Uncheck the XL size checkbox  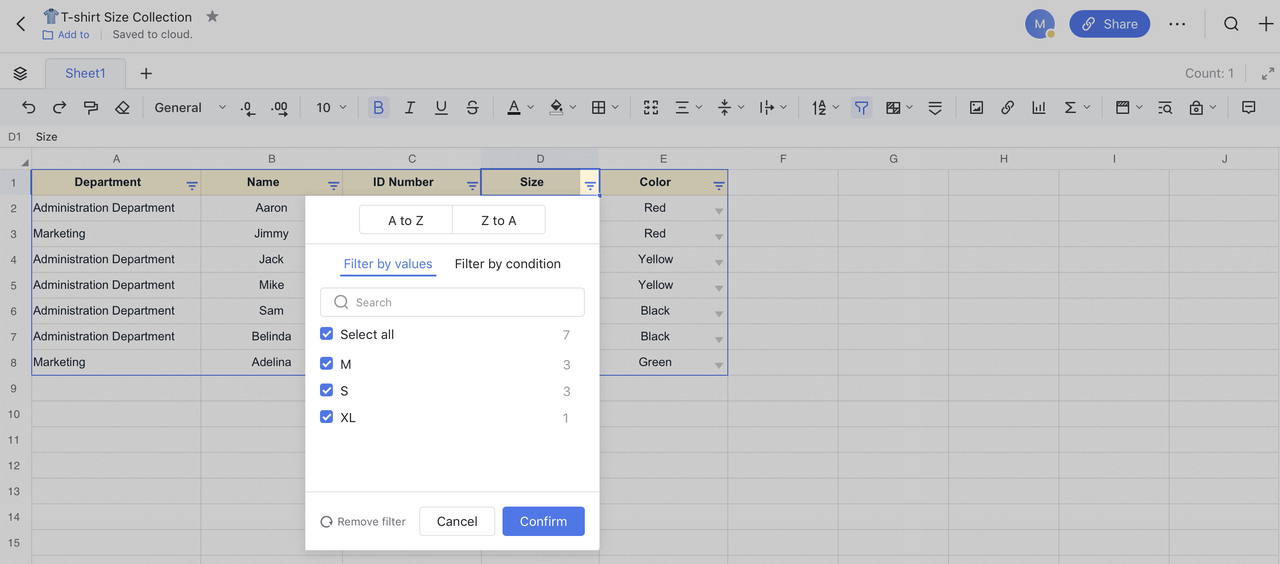coord(326,417)
